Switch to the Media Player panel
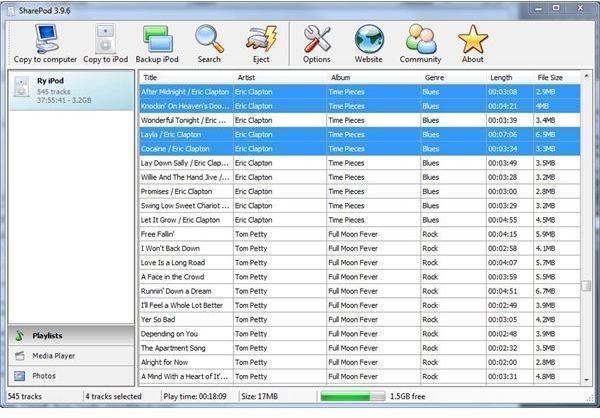 coord(72,356)
